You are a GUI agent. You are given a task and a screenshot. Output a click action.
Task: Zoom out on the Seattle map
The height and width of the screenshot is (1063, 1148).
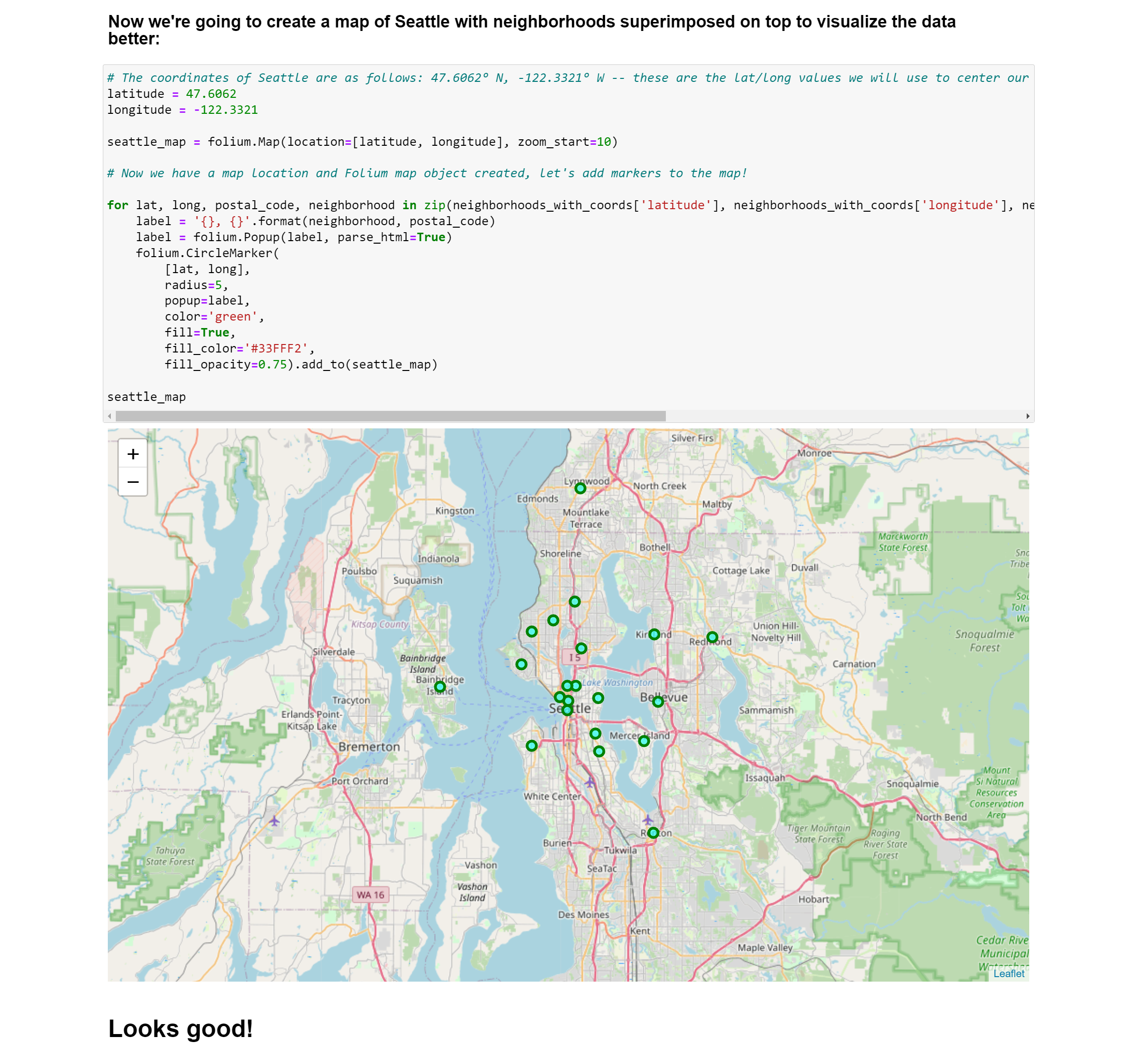coord(133,481)
